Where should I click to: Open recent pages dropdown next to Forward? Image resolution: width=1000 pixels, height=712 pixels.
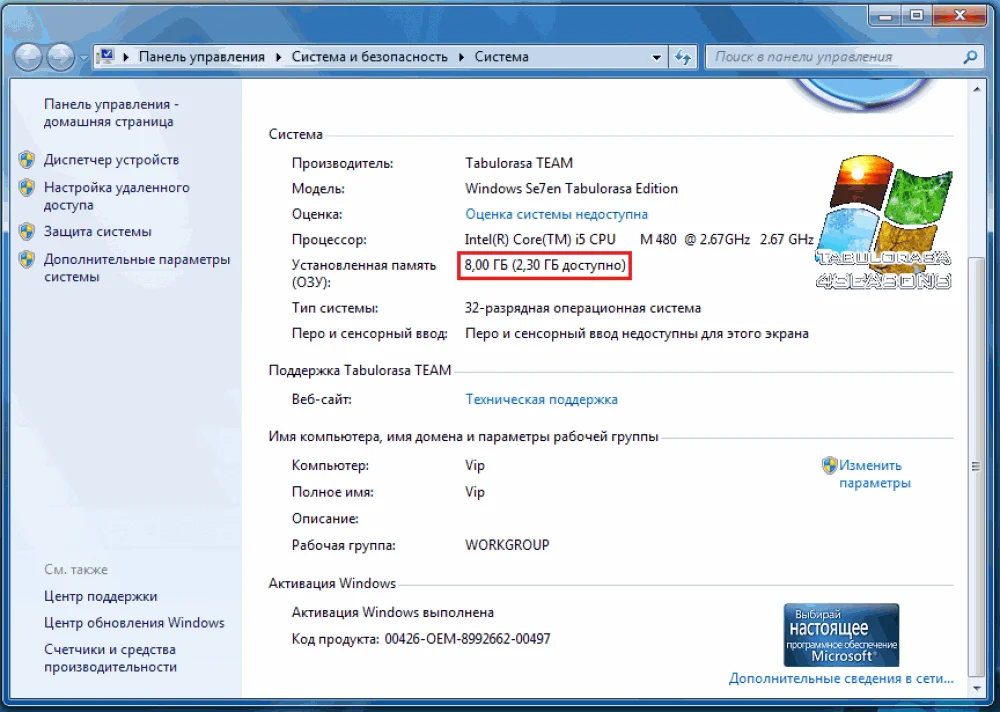point(84,58)
